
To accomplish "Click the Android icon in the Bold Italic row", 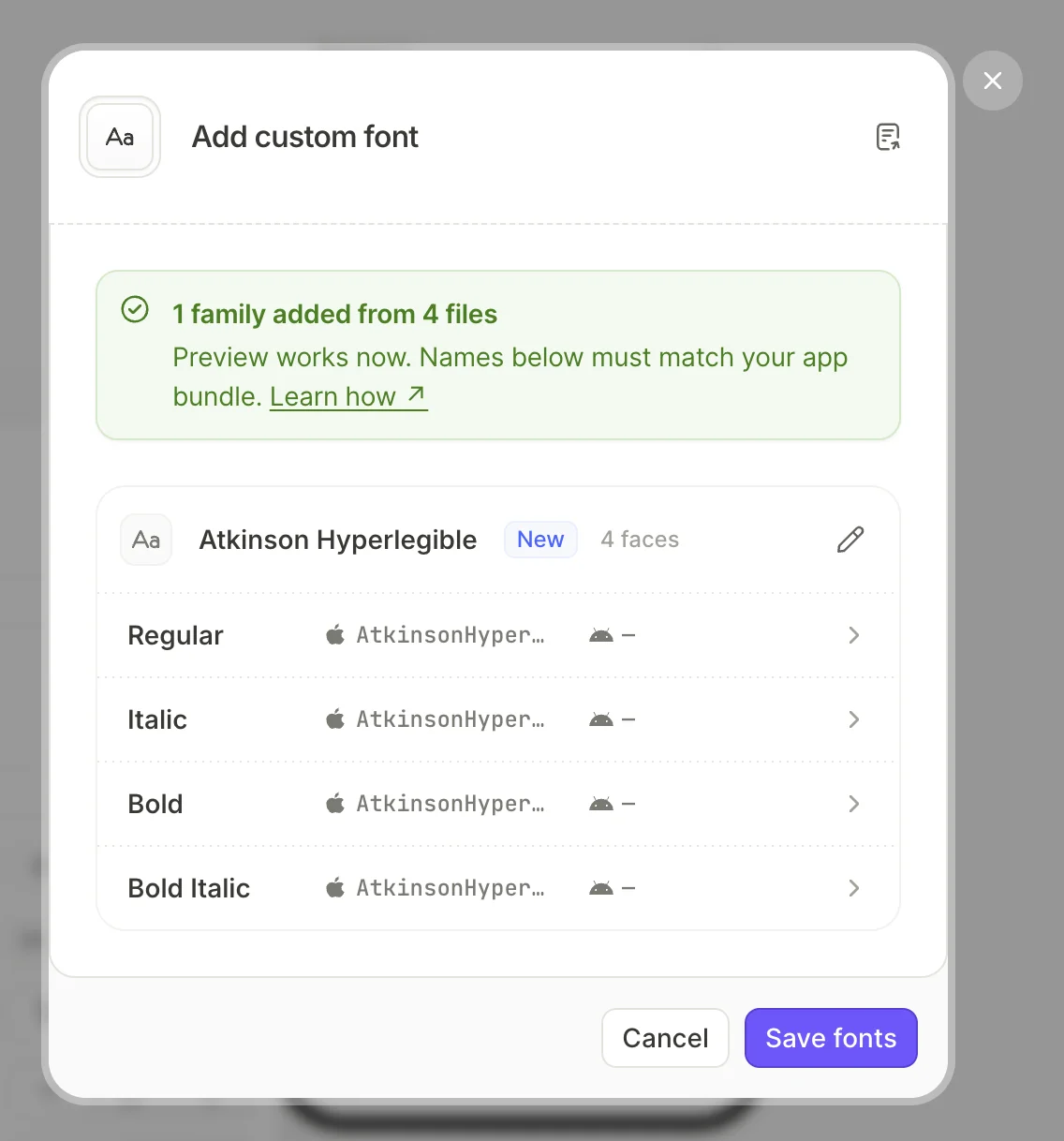I will 601,889.
